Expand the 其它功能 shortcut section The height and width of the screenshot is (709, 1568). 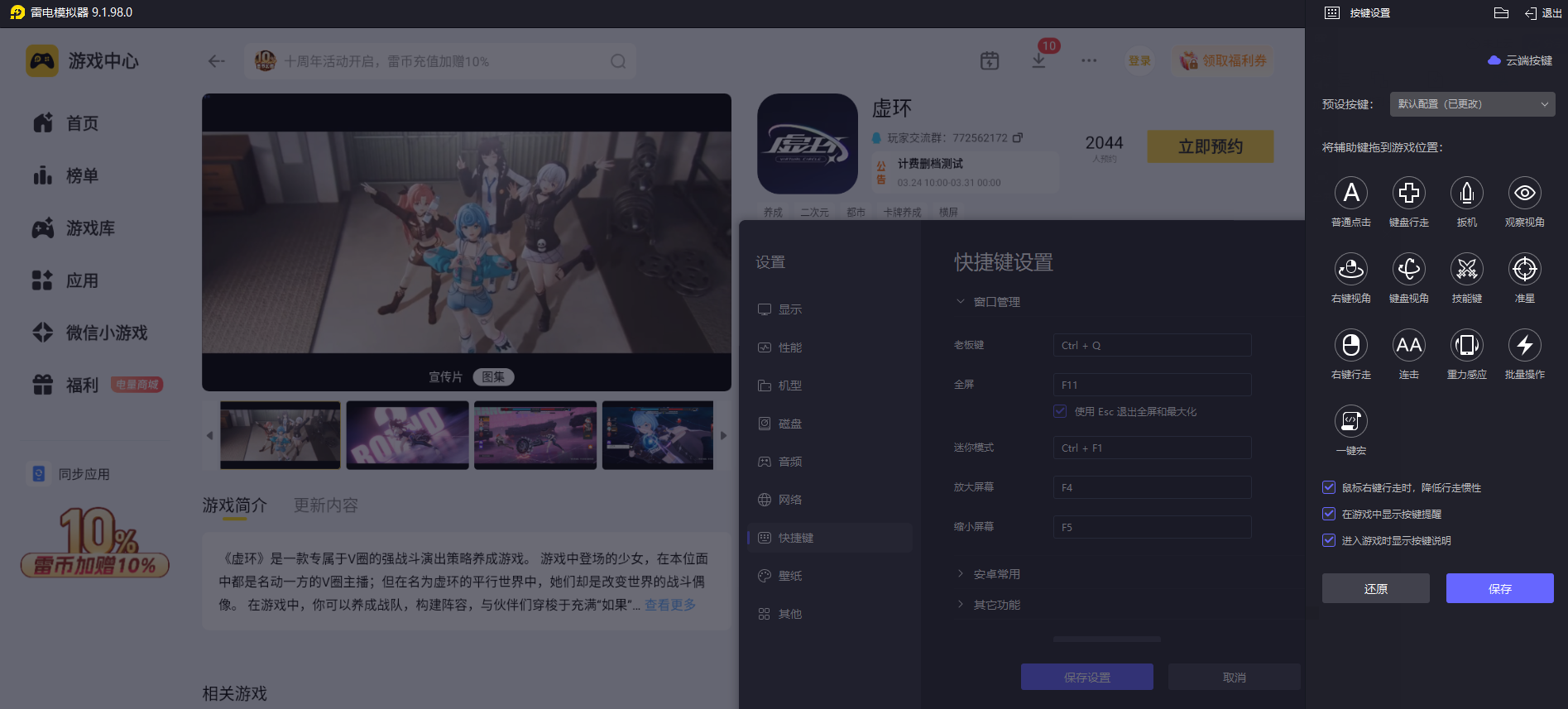tap(996, 605)
